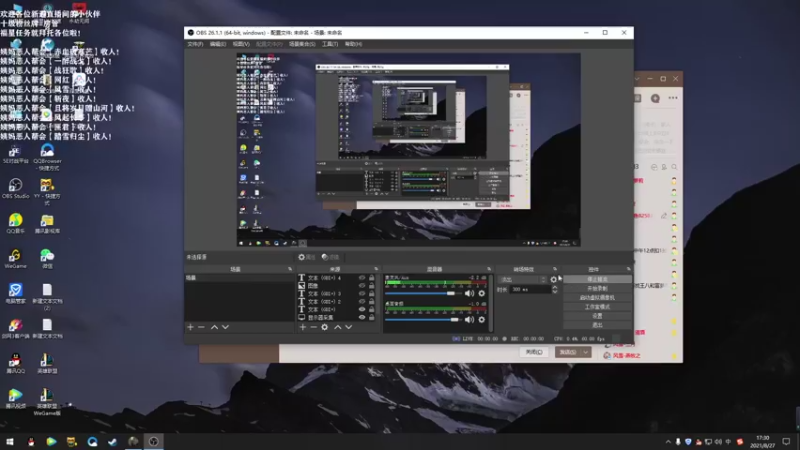The image size is (800, 450).
Task: Open source properties gear in Sources panel
Action: tap(324, 327)
